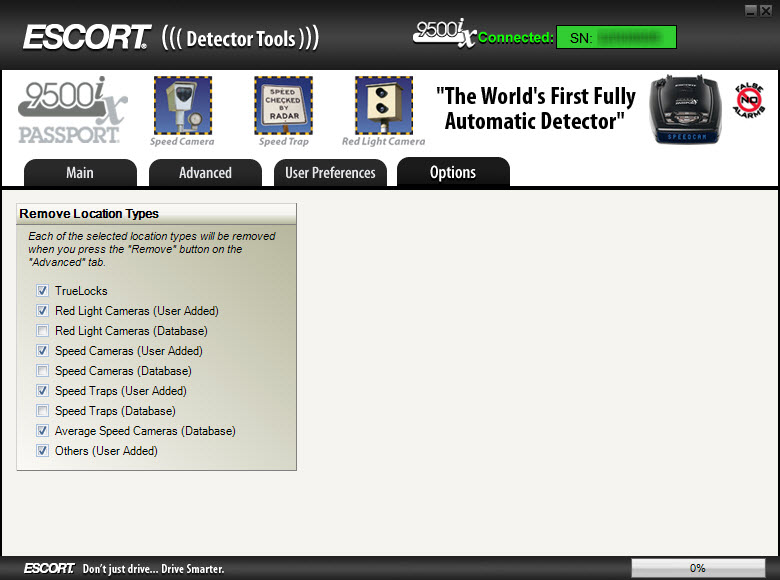Uncheck Others (User Added) checkbox
The image size is (780, 580).
point(42,451)
